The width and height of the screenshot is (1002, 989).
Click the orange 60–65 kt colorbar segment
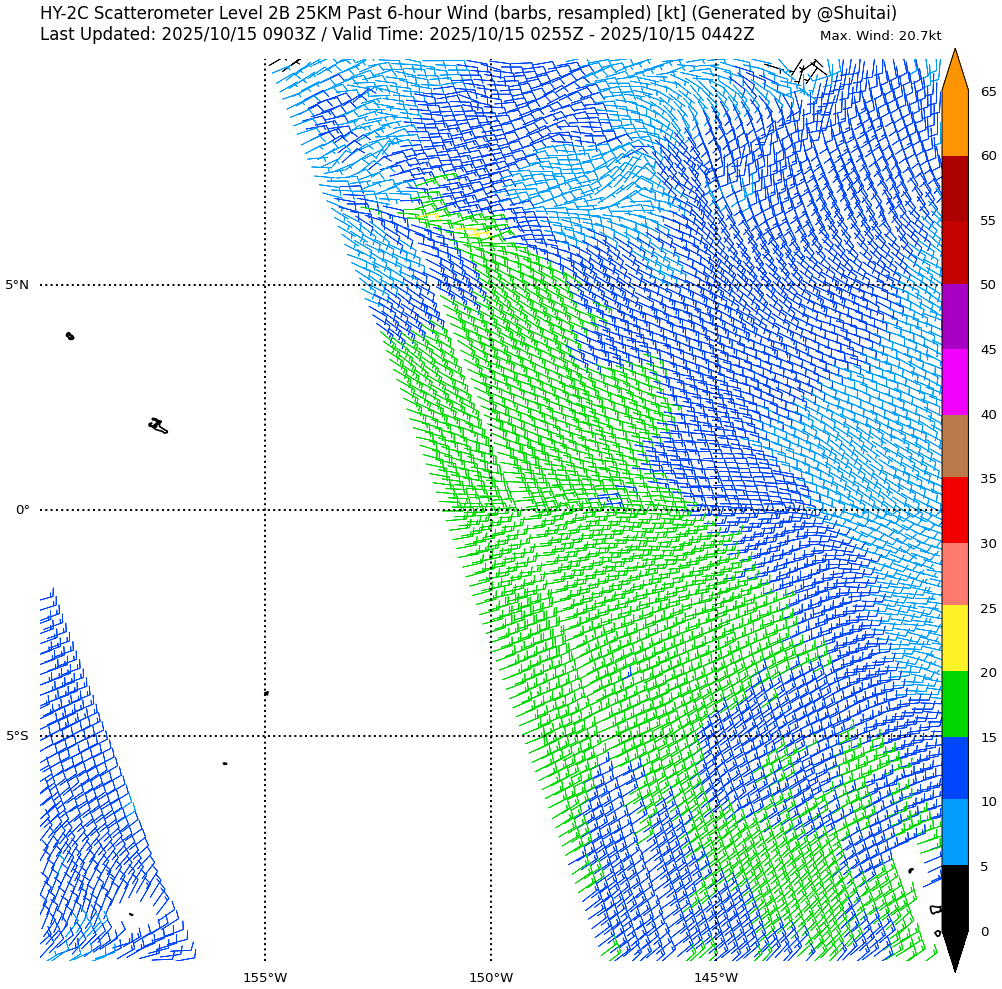coord(955,123)
